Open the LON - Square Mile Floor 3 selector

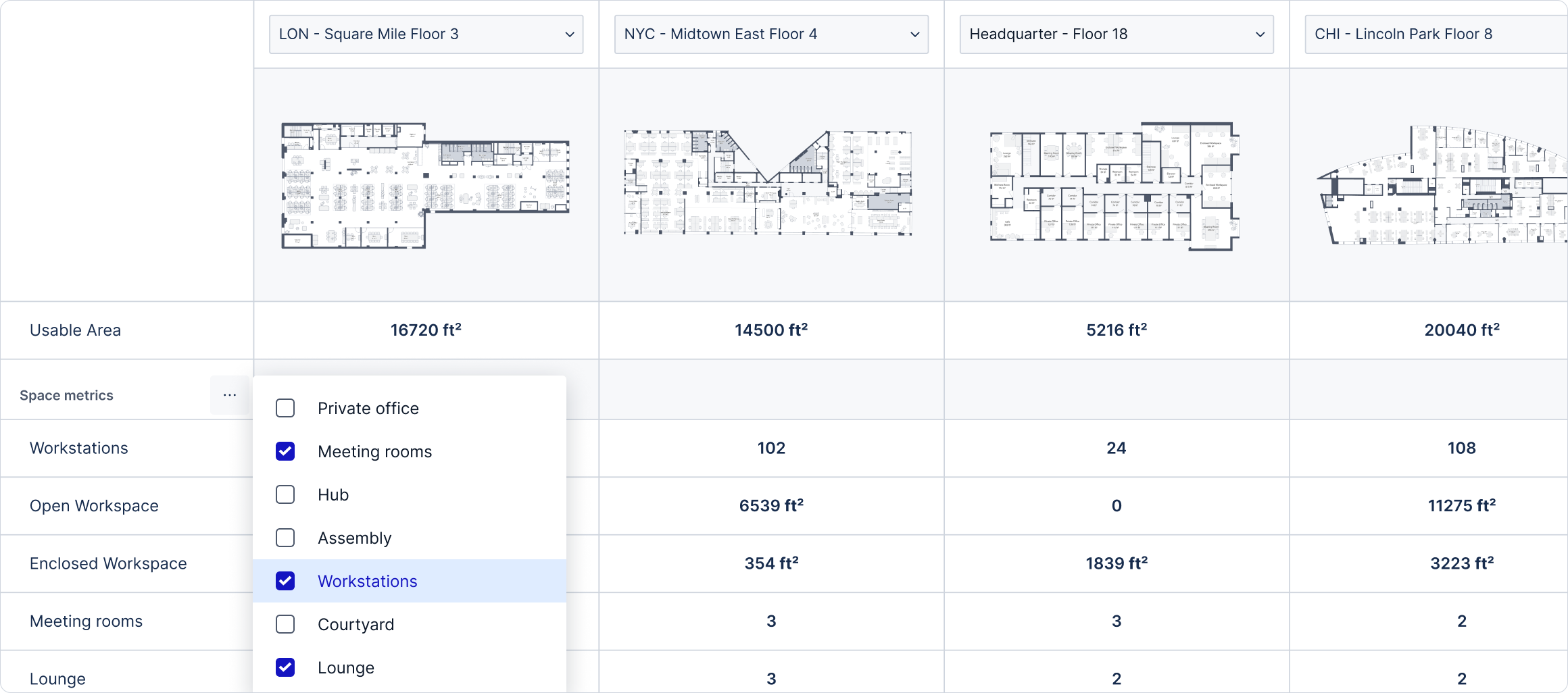tap(426, 34)
